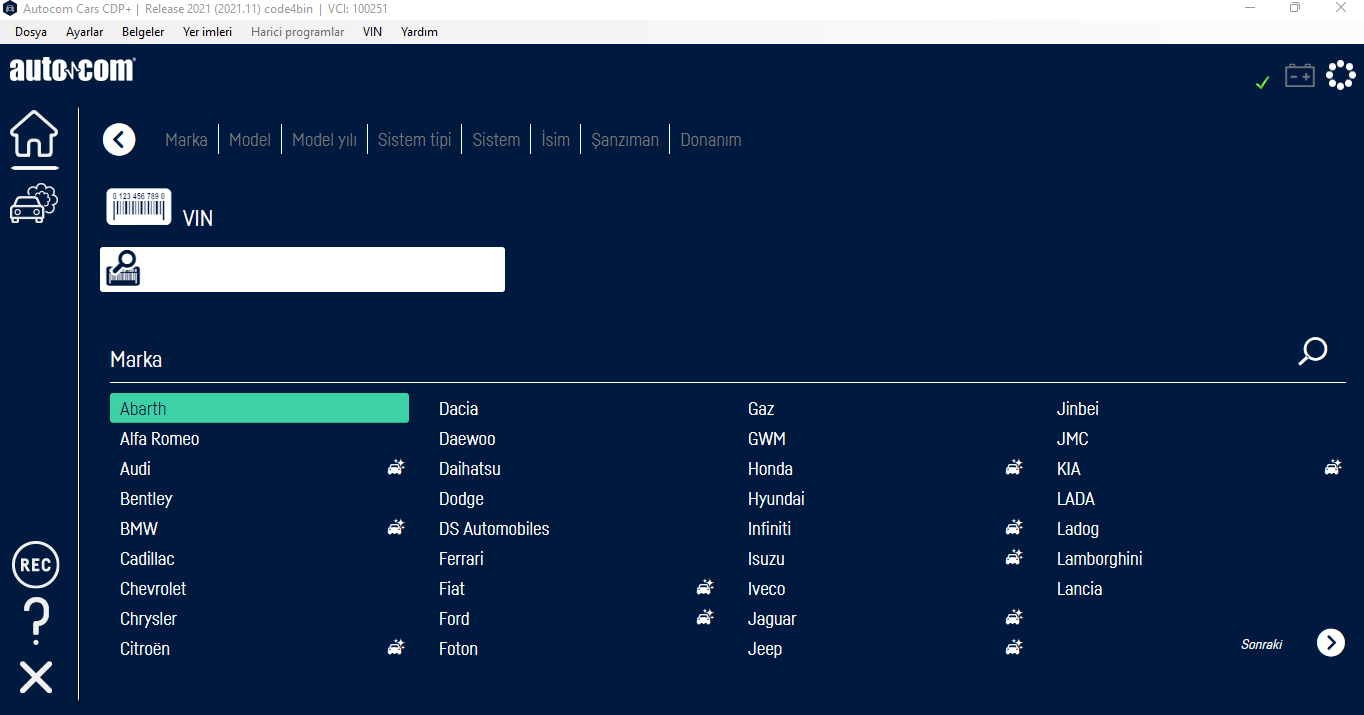Click the REC recording icon
This screenshot has width=1364, height=715.
point(36,565)
